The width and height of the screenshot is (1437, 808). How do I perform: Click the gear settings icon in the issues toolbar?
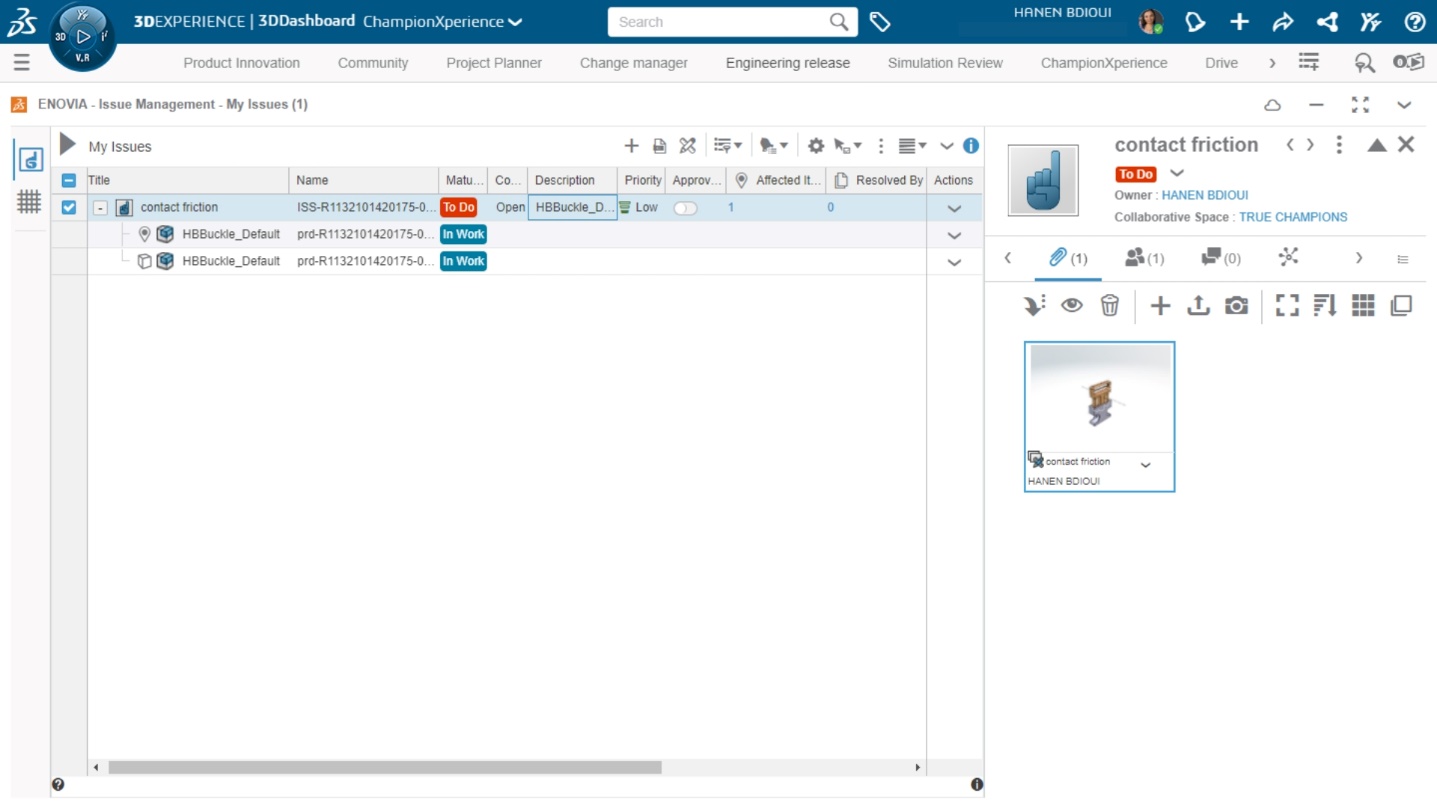[816, 146]
